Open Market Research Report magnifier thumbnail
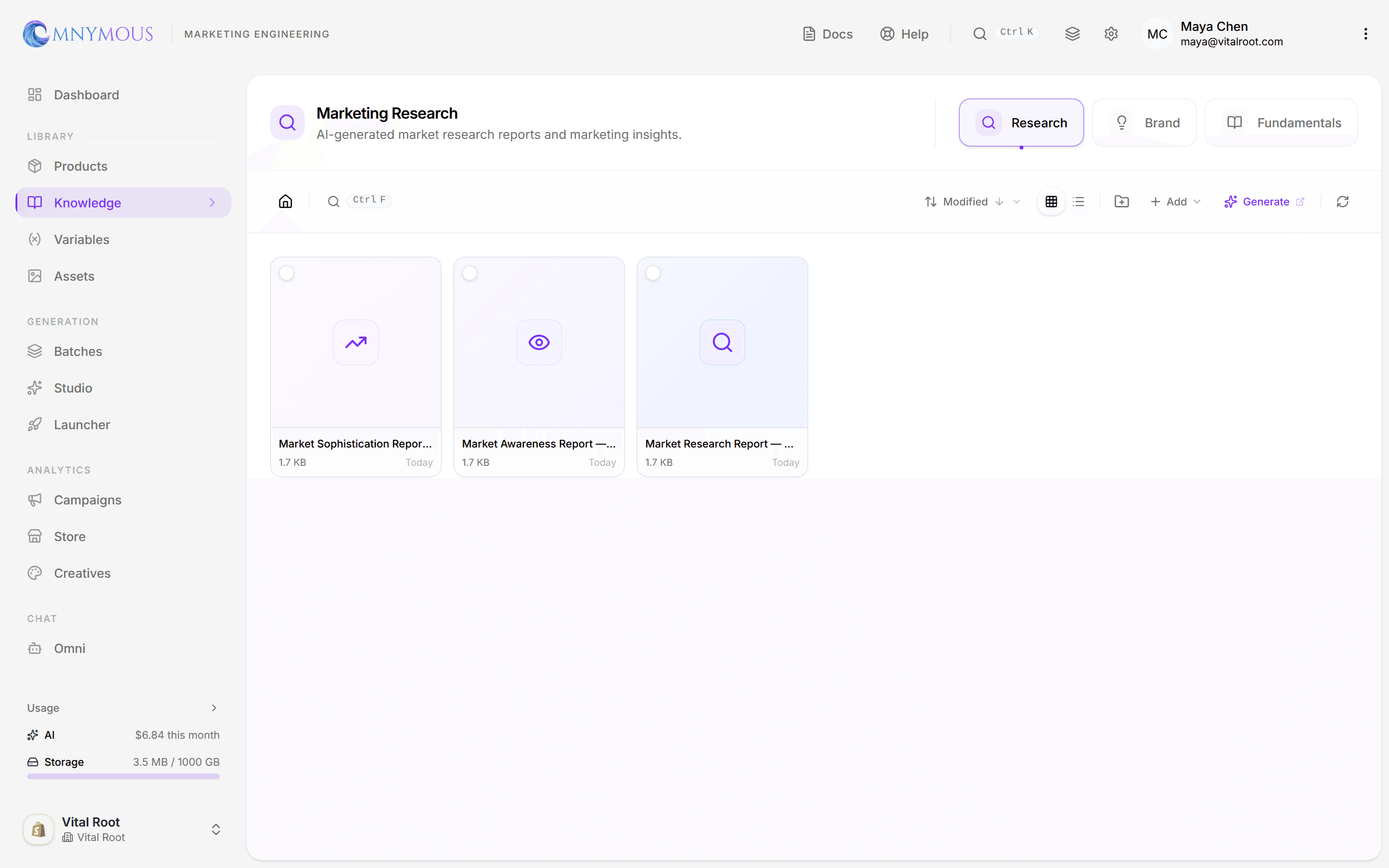1389x868 pixels. point(722,342)
